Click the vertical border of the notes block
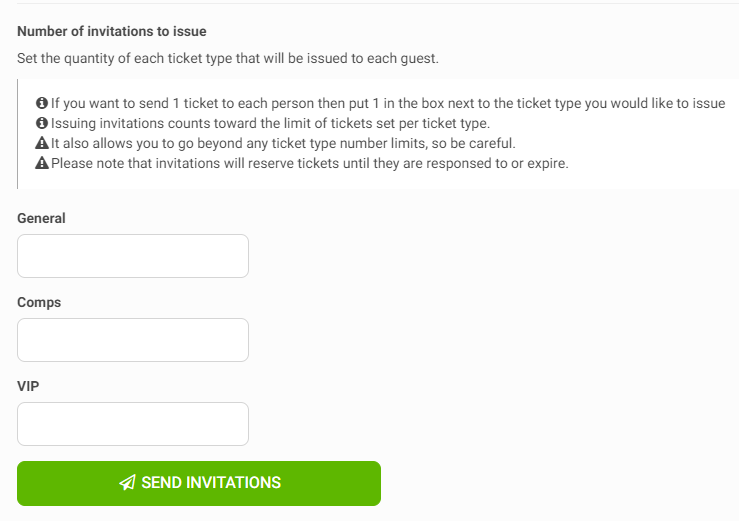The height and width of the screenshot is (521, 739). tap(17, 134)
